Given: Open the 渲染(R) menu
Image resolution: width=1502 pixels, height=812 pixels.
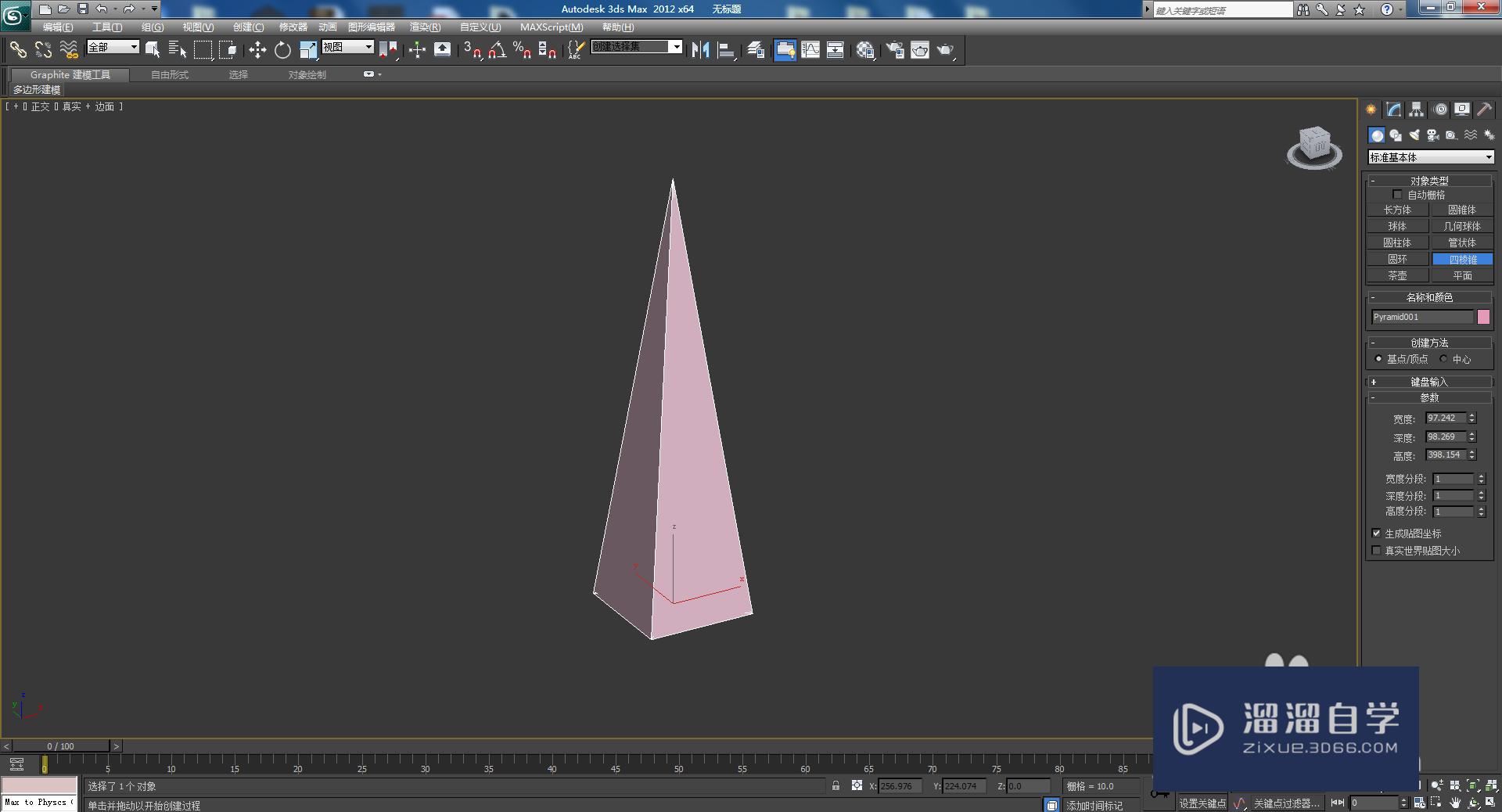Looking at the screenshot, I should pos(426,27).
